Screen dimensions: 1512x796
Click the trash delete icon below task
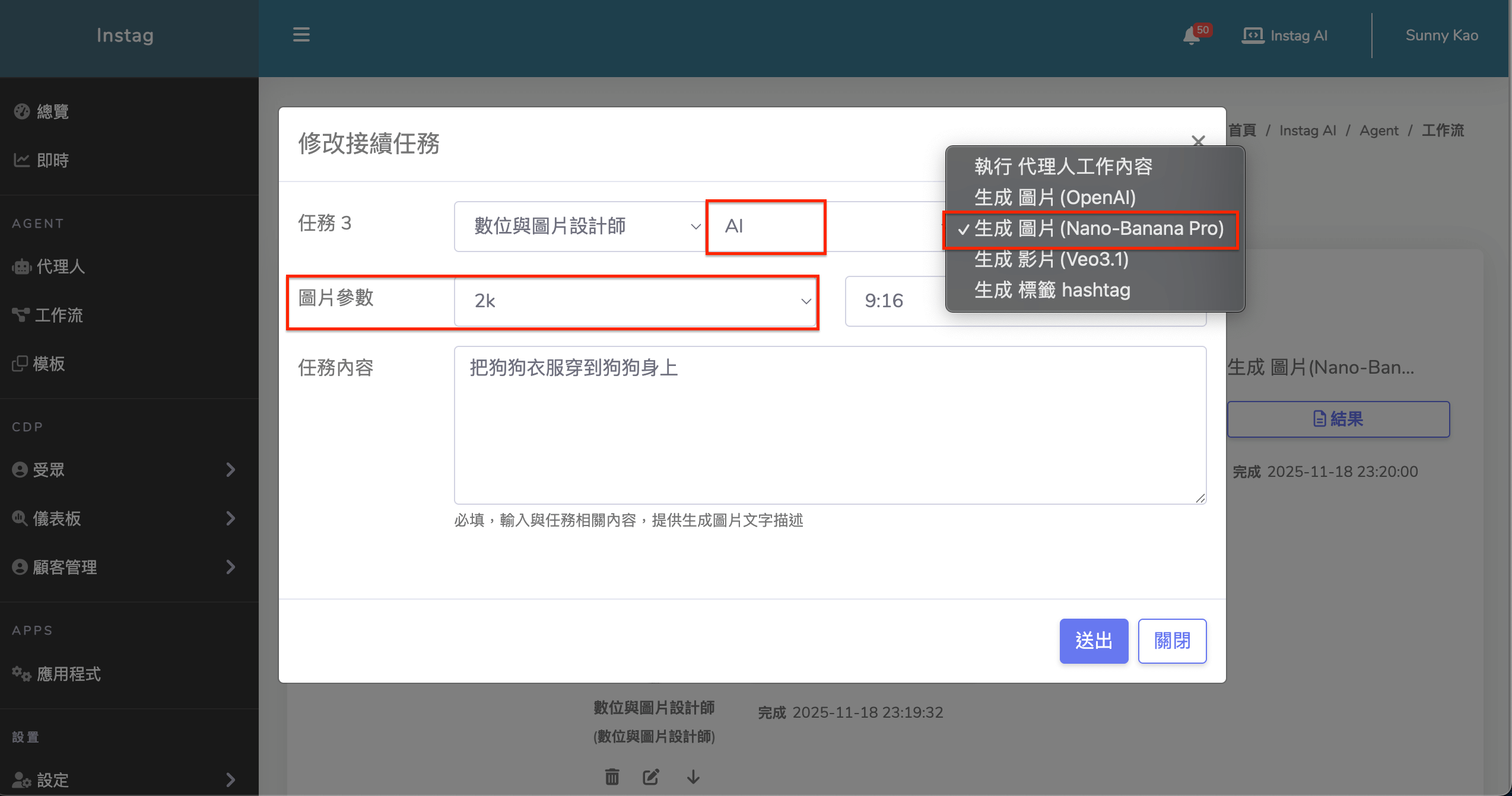(612, 776)
